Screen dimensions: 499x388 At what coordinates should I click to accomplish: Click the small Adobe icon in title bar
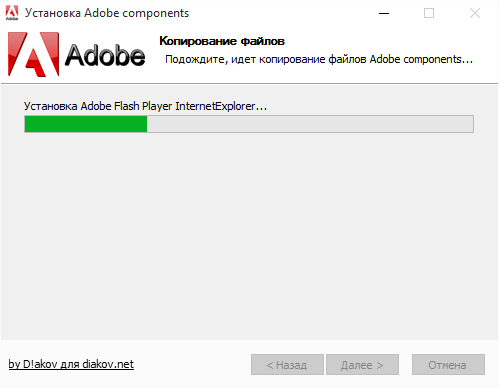(x=12, y=13)
